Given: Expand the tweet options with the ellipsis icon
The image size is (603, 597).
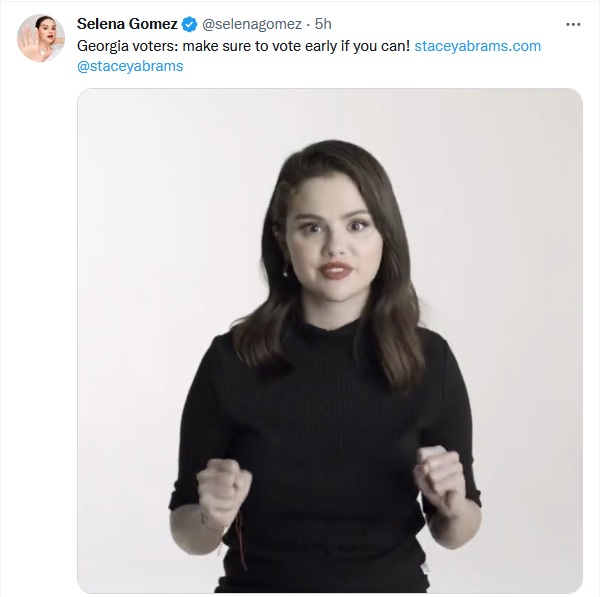Looking at the screenshot, I should click(573, 24).
